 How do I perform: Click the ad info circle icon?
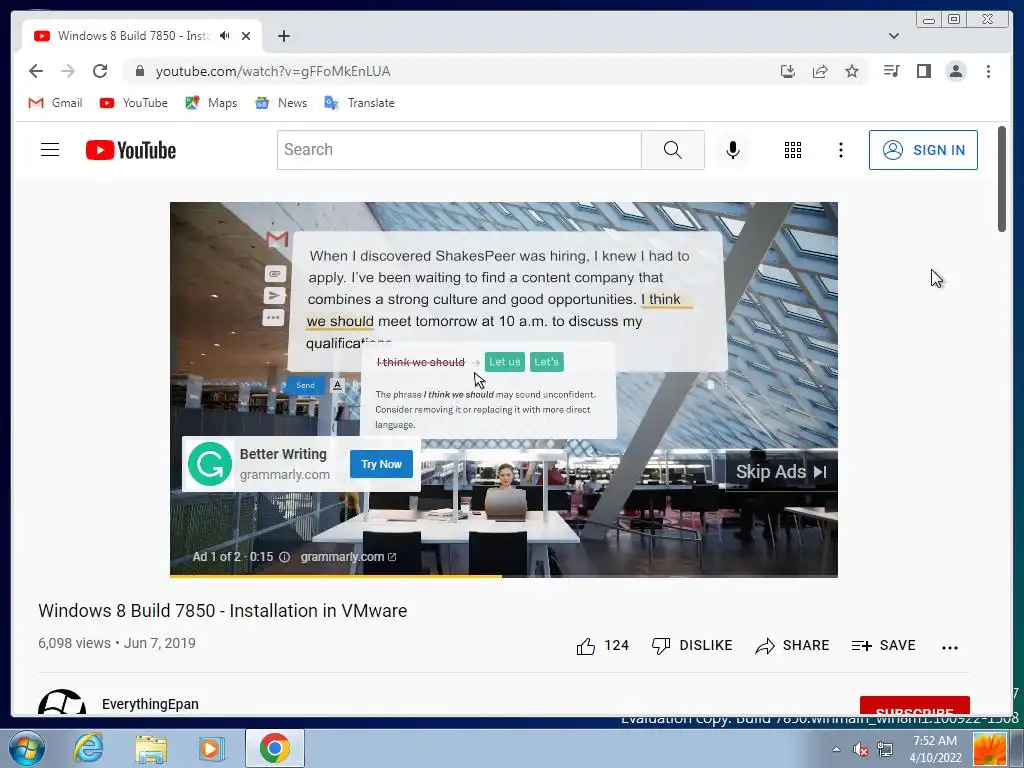point(285,557)
